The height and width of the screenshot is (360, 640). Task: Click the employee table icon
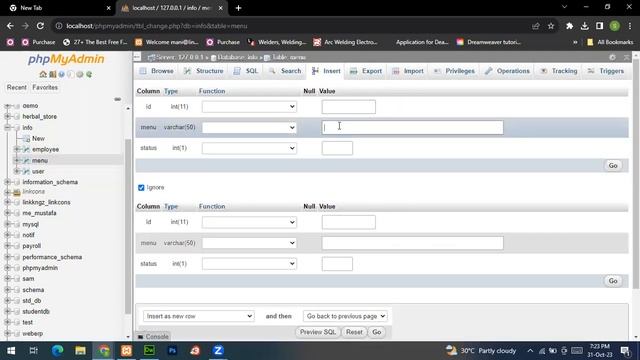[26, 149]
